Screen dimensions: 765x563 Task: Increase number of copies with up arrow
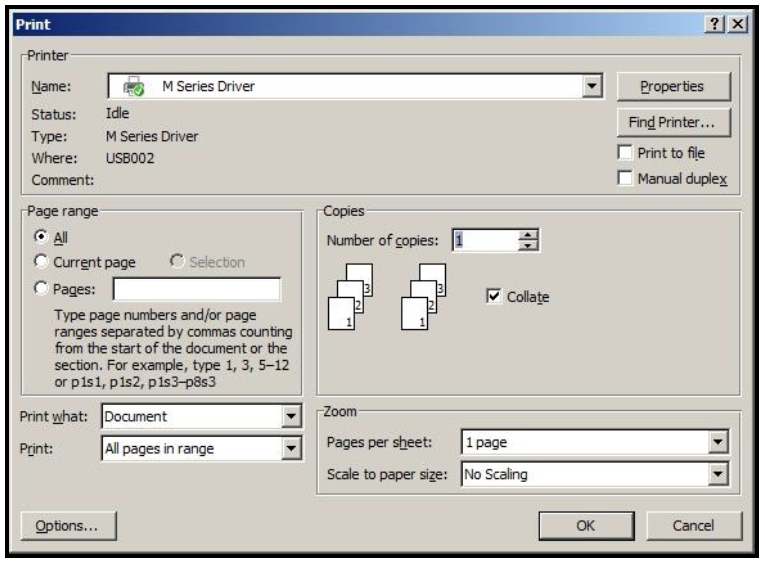point(527,235)
